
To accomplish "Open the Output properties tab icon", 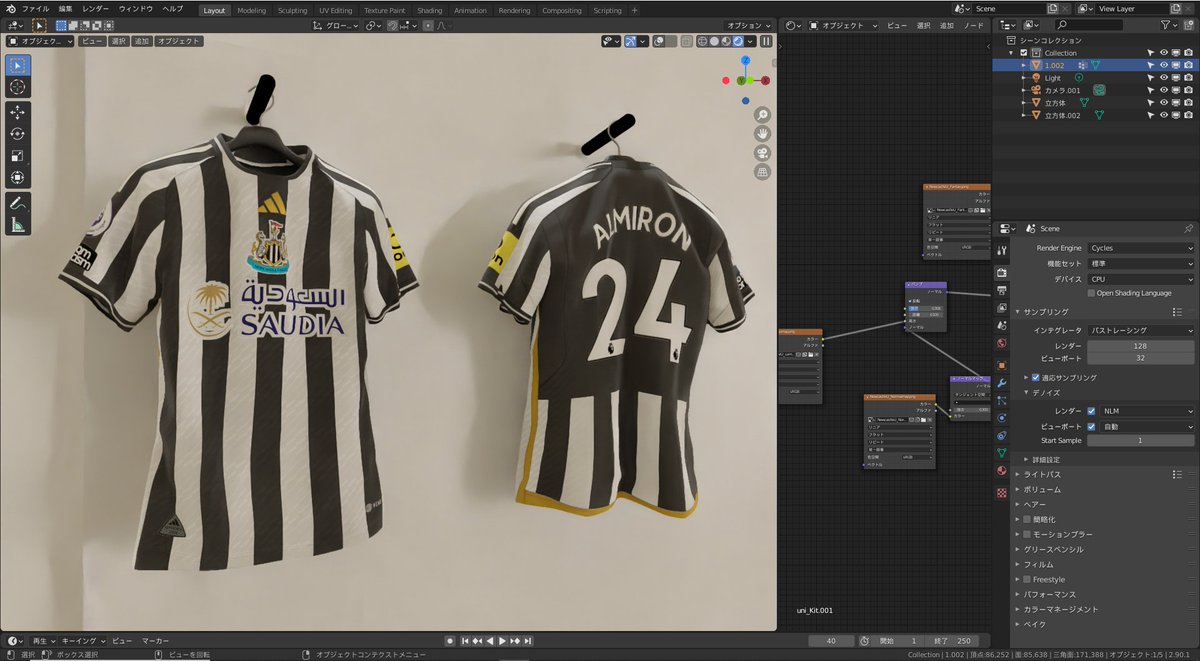I will click(x=1002, y=290).
